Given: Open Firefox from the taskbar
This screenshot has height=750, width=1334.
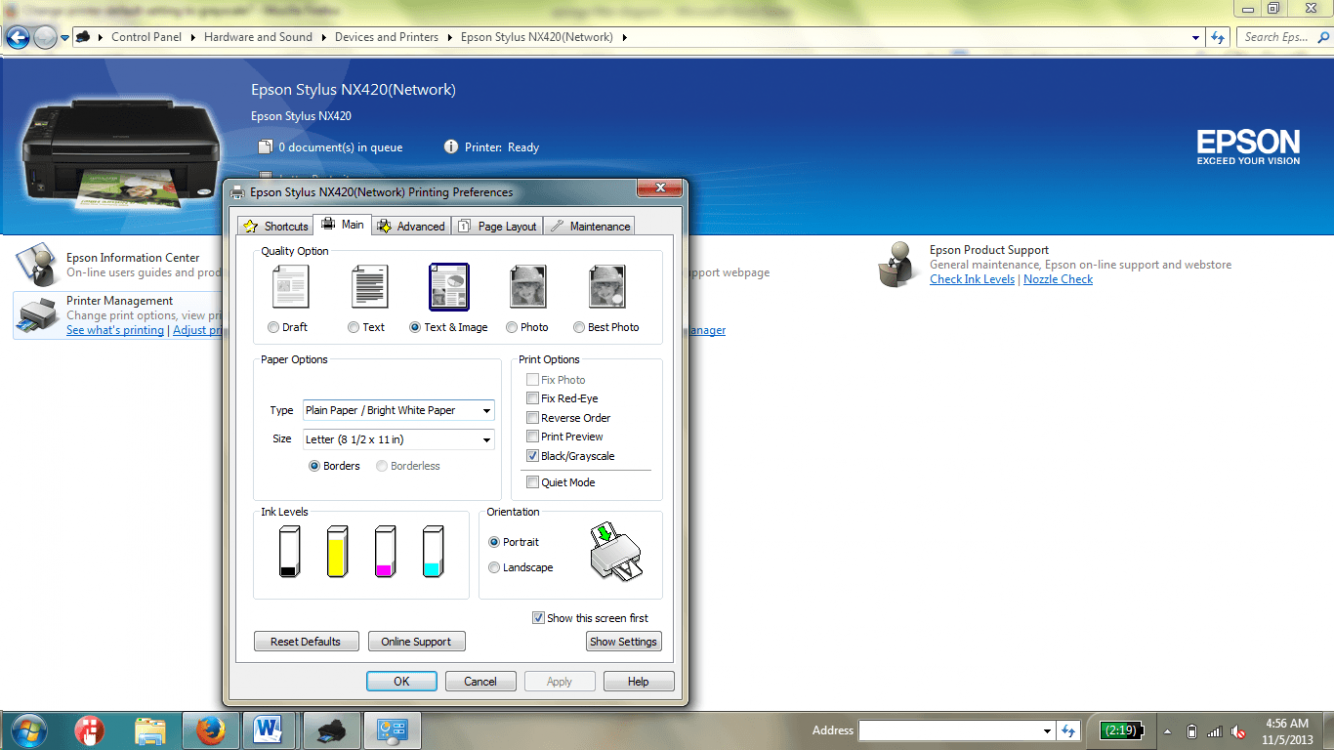Looking at the screenshot, I should tap(210, 731).
